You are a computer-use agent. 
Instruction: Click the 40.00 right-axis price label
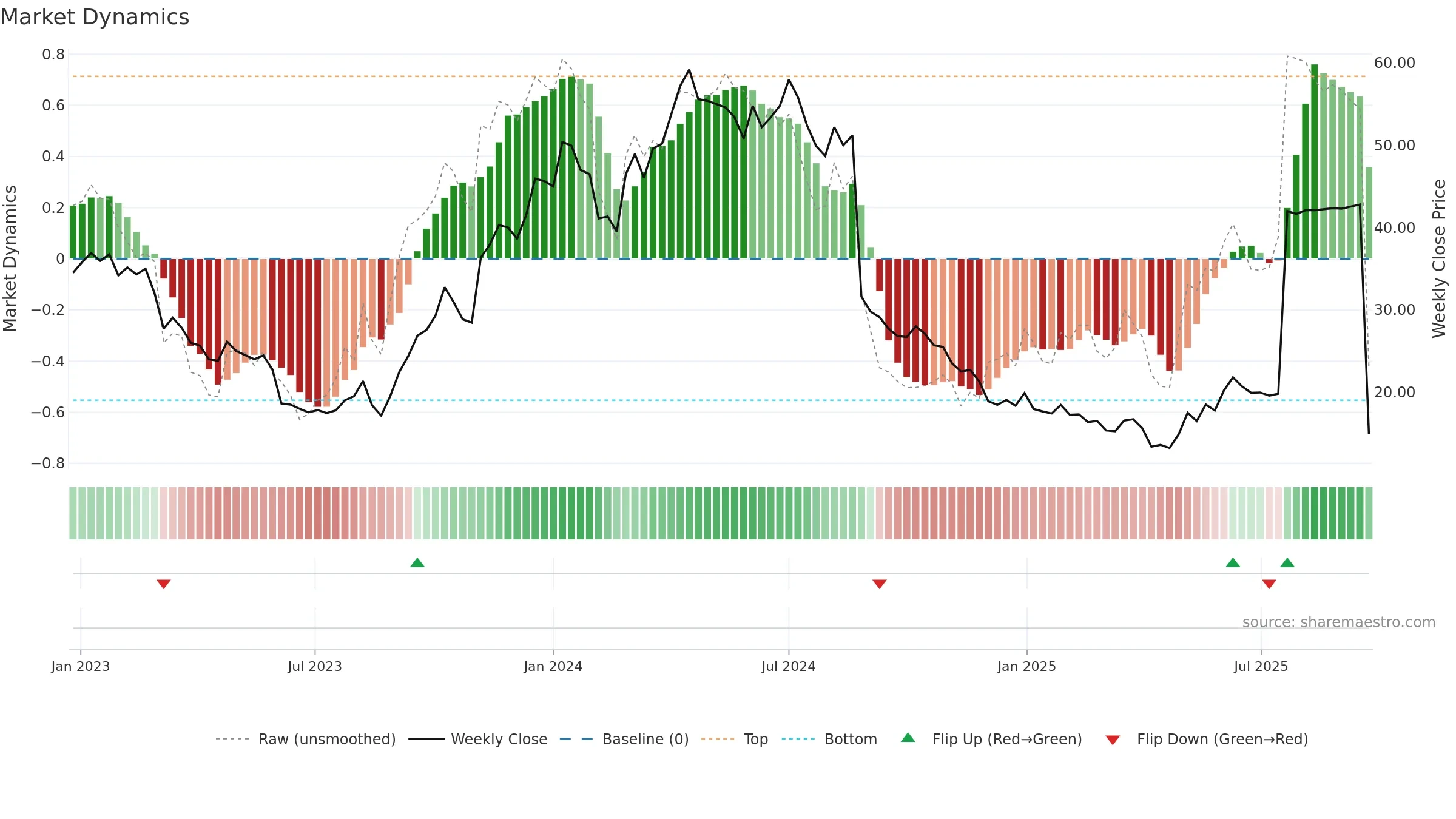point(1395,228)
